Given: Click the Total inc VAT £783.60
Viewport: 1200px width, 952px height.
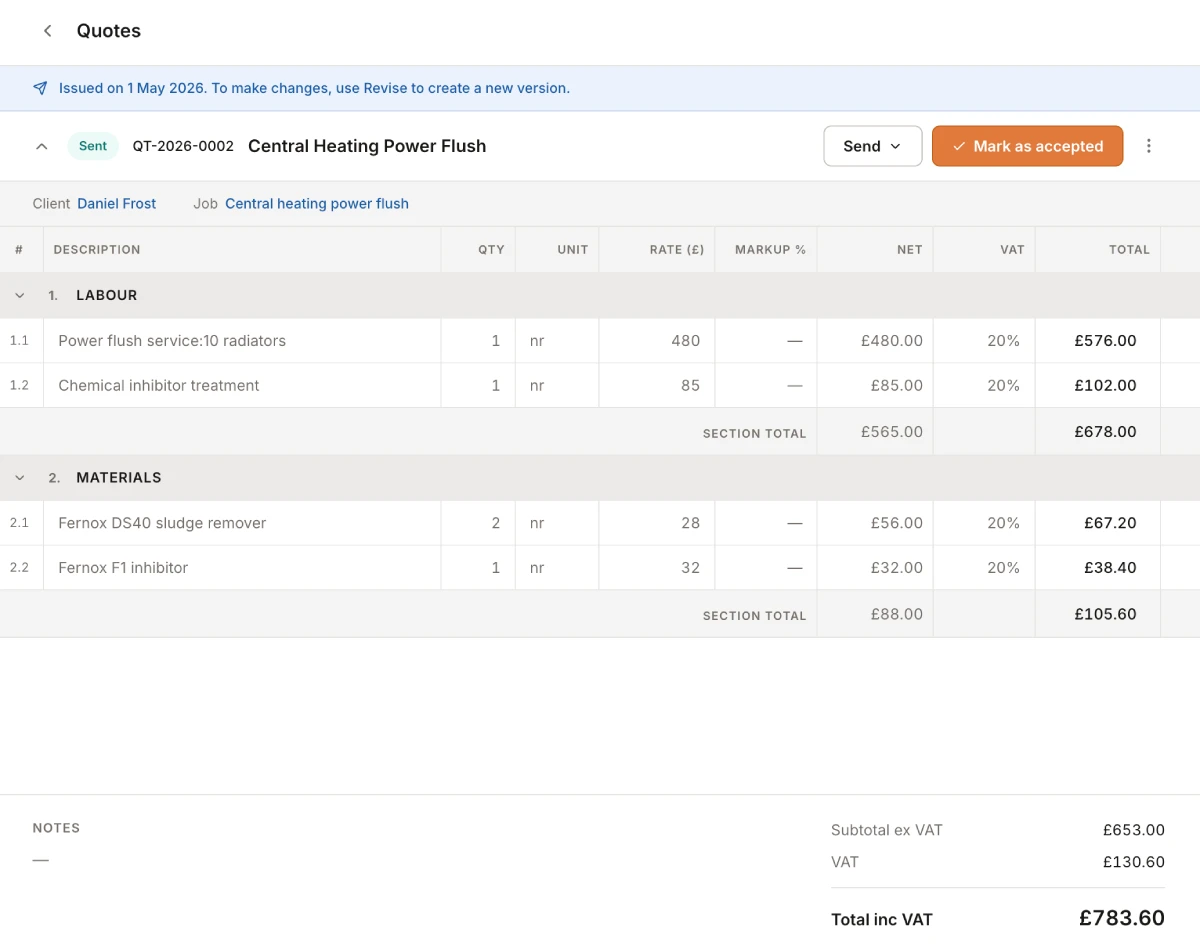Looking at the screenshot, I should tap(1122, 918).
